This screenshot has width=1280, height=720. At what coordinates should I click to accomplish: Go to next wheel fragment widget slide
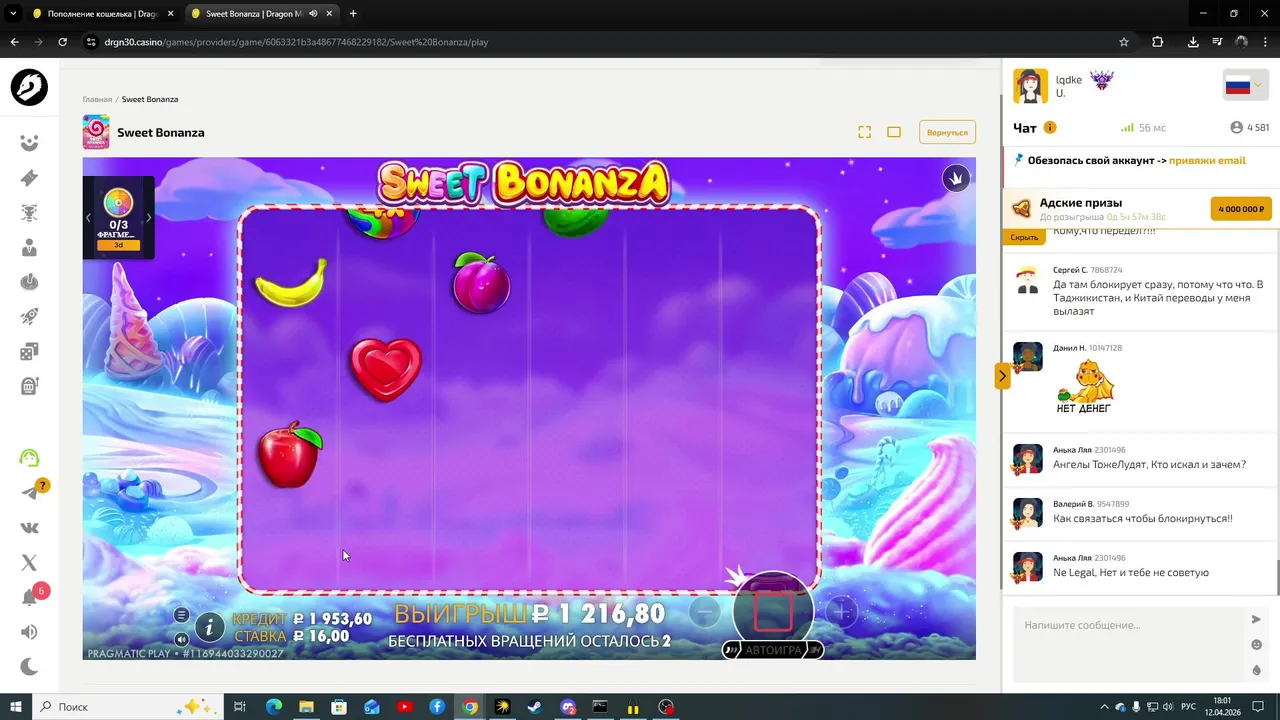coord(149,217)
